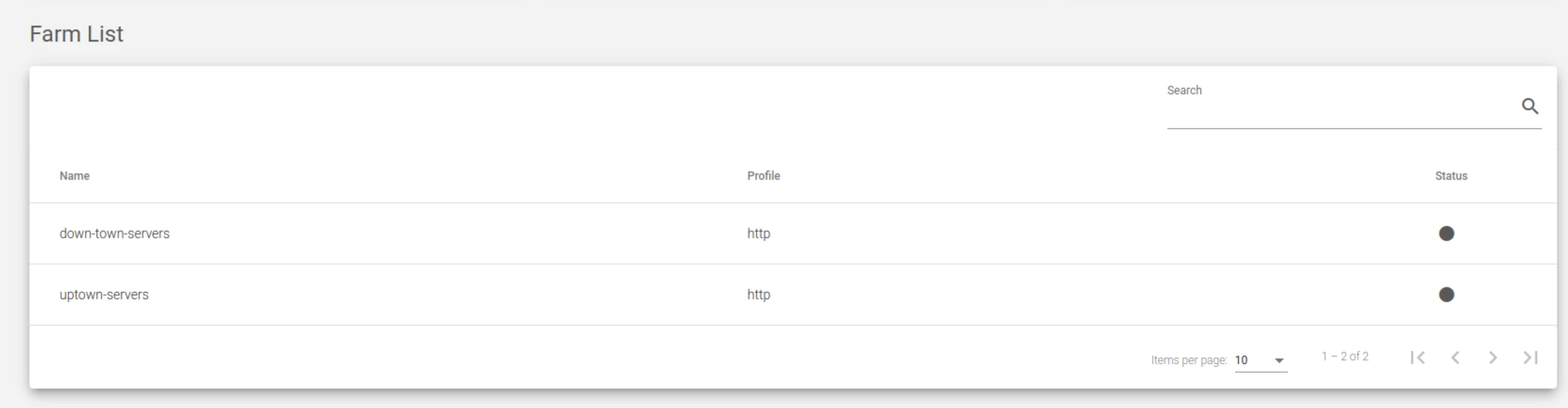The width and height of the screenshot is (1568, 408).
Task: Click the Items per page label
Action: (x=1189, y=360)
